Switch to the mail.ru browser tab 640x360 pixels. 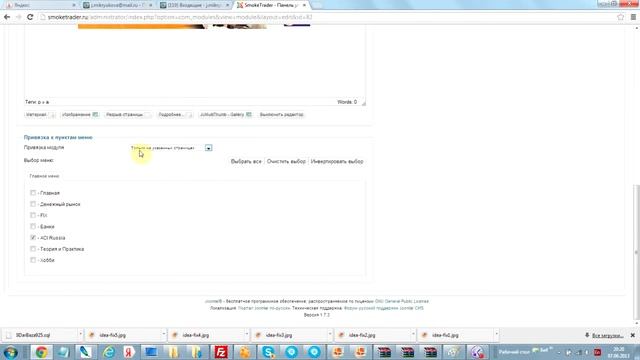click(x=117, y=5)
